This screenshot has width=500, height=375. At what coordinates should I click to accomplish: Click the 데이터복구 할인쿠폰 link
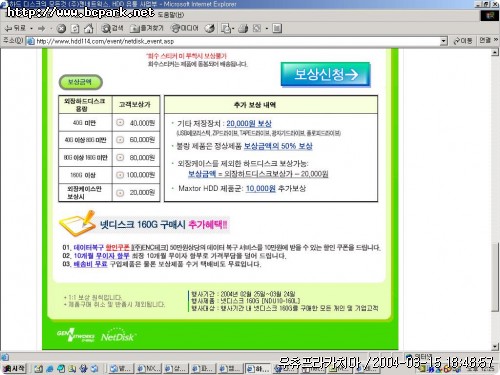pos(101,248)
